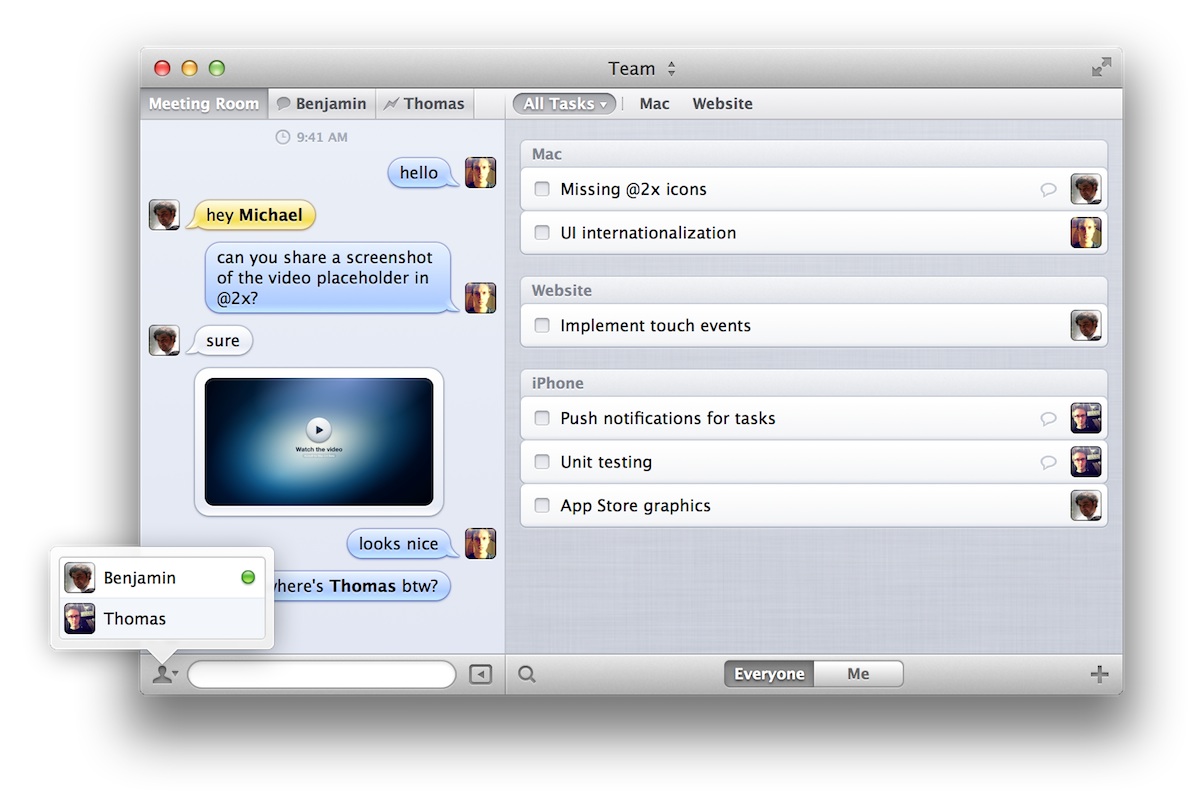Screen dimensions: 1200x802
Task: Show only tasks assigned to Me
Action: pyautogui.click(x=858, y=675)
